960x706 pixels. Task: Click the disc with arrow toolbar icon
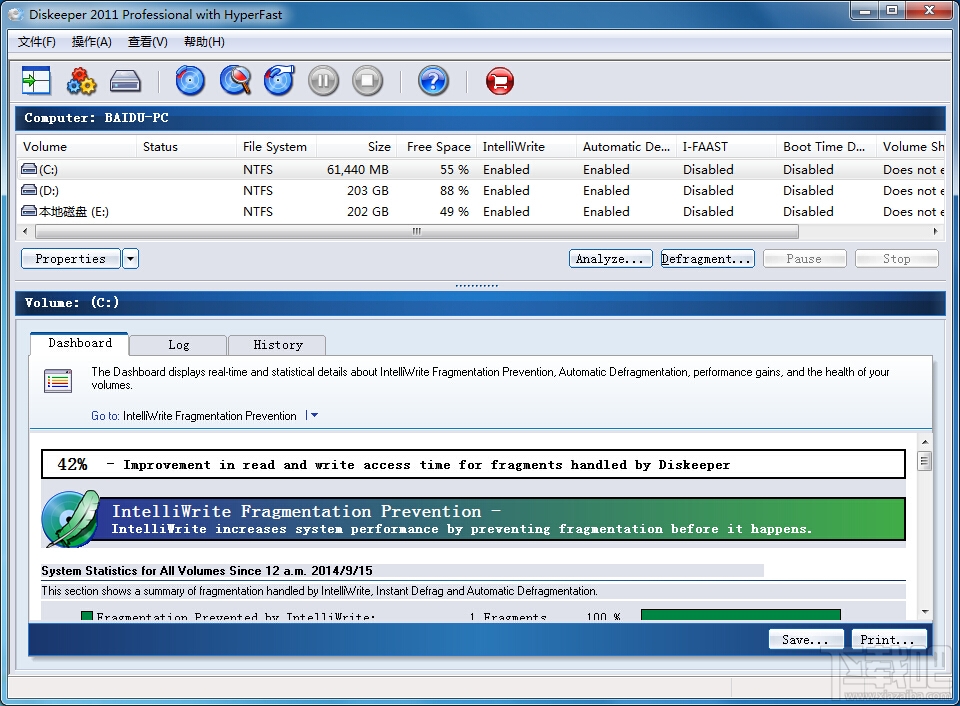click(x=279, y=80)
